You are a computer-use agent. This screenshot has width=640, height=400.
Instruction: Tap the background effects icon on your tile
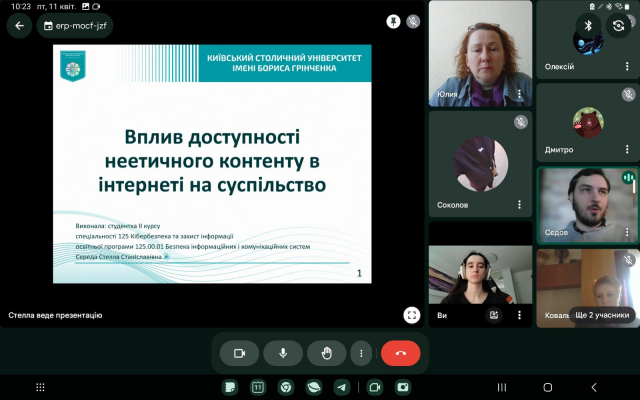click(x=494, y=314)
